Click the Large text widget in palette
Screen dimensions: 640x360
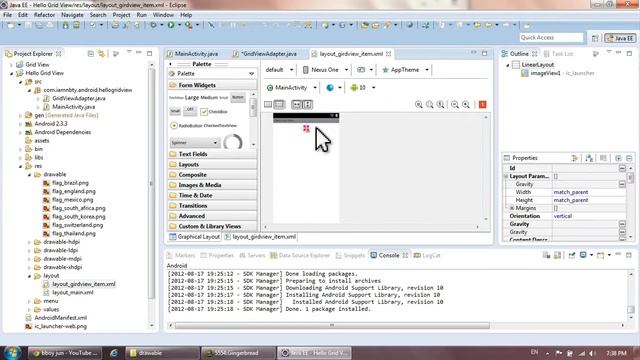click(192, 98)
